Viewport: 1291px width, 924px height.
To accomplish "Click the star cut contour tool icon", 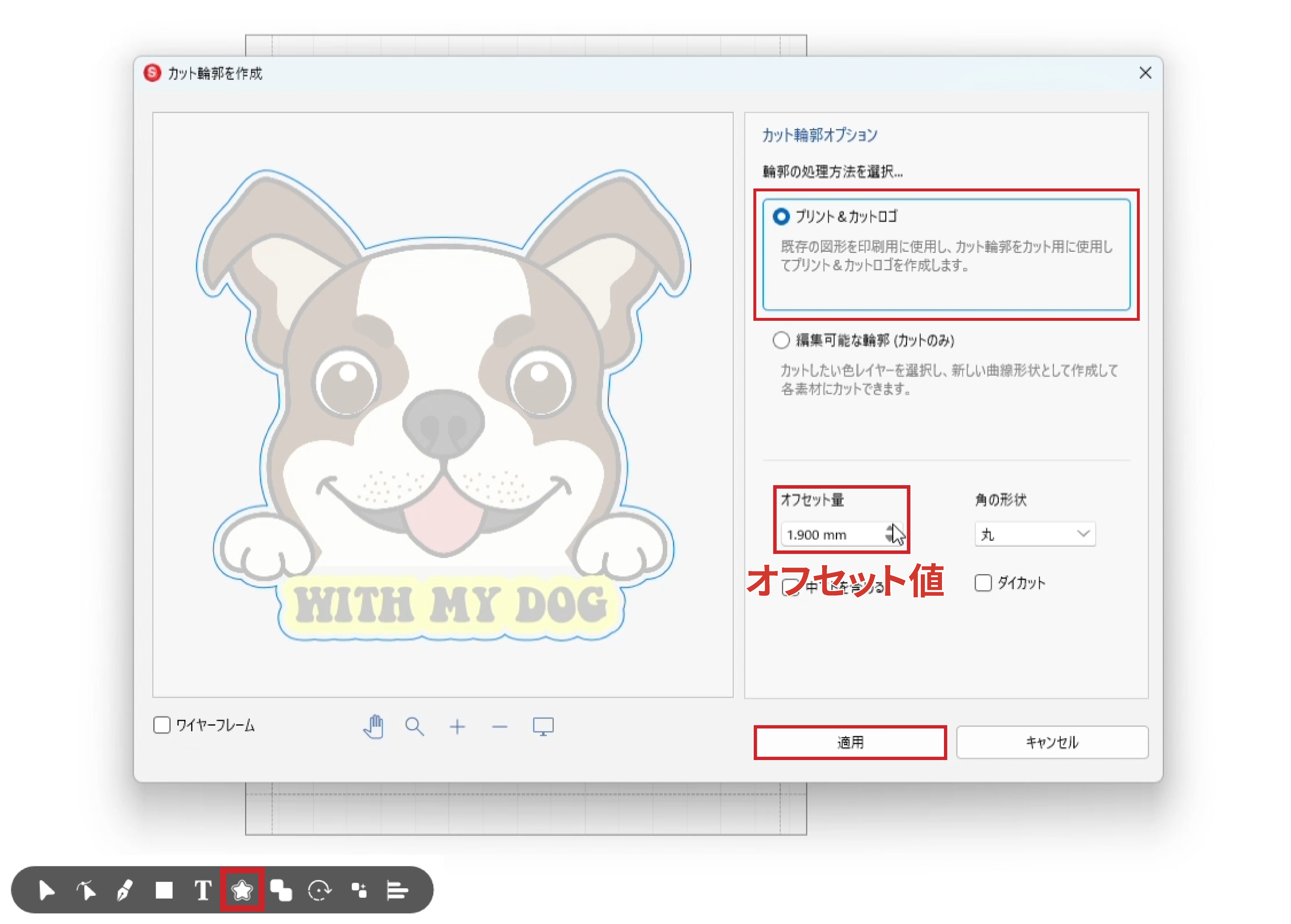I will [x=242, y=890].
